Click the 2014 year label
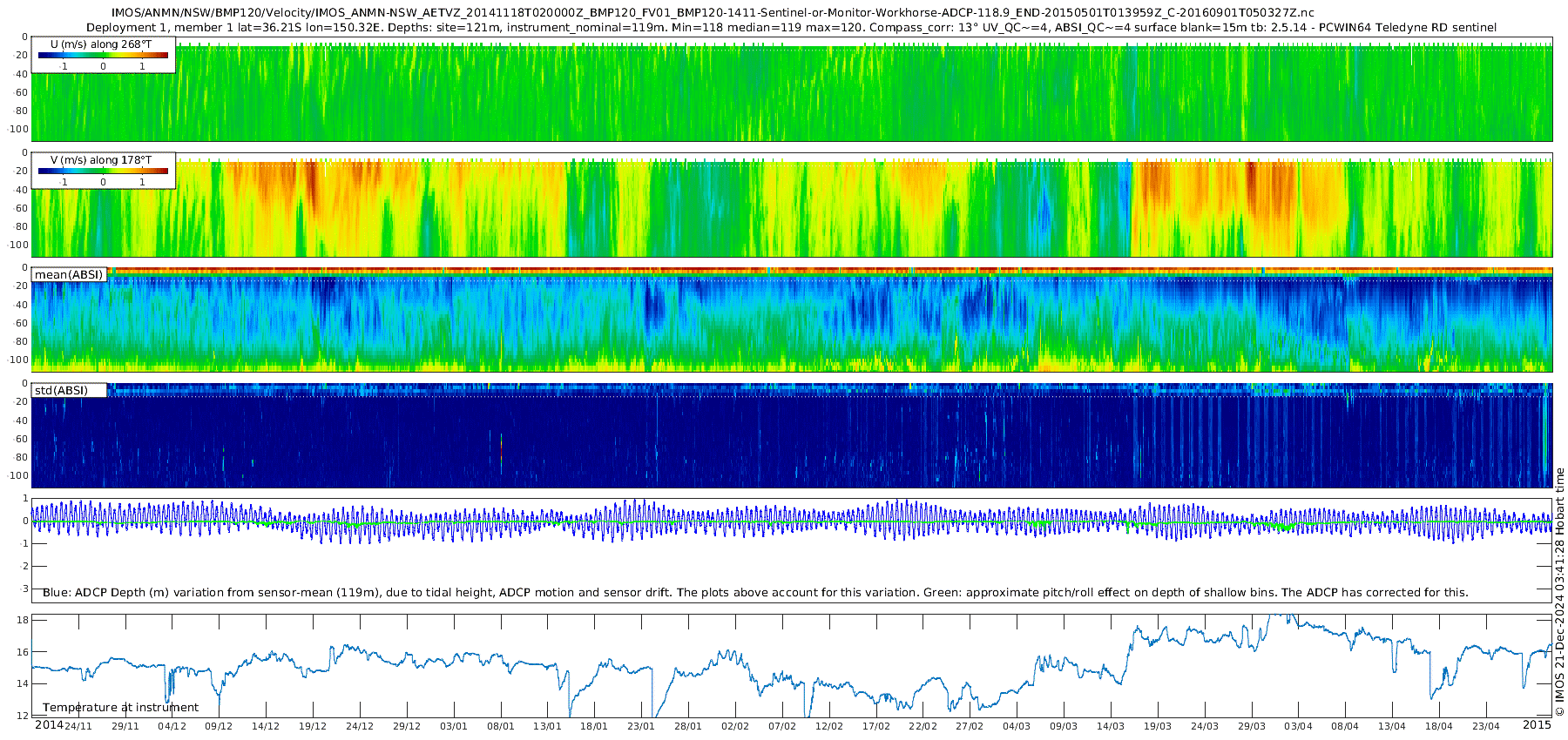Viewport: 1568px width, 740px height. (x=49, y=725)
